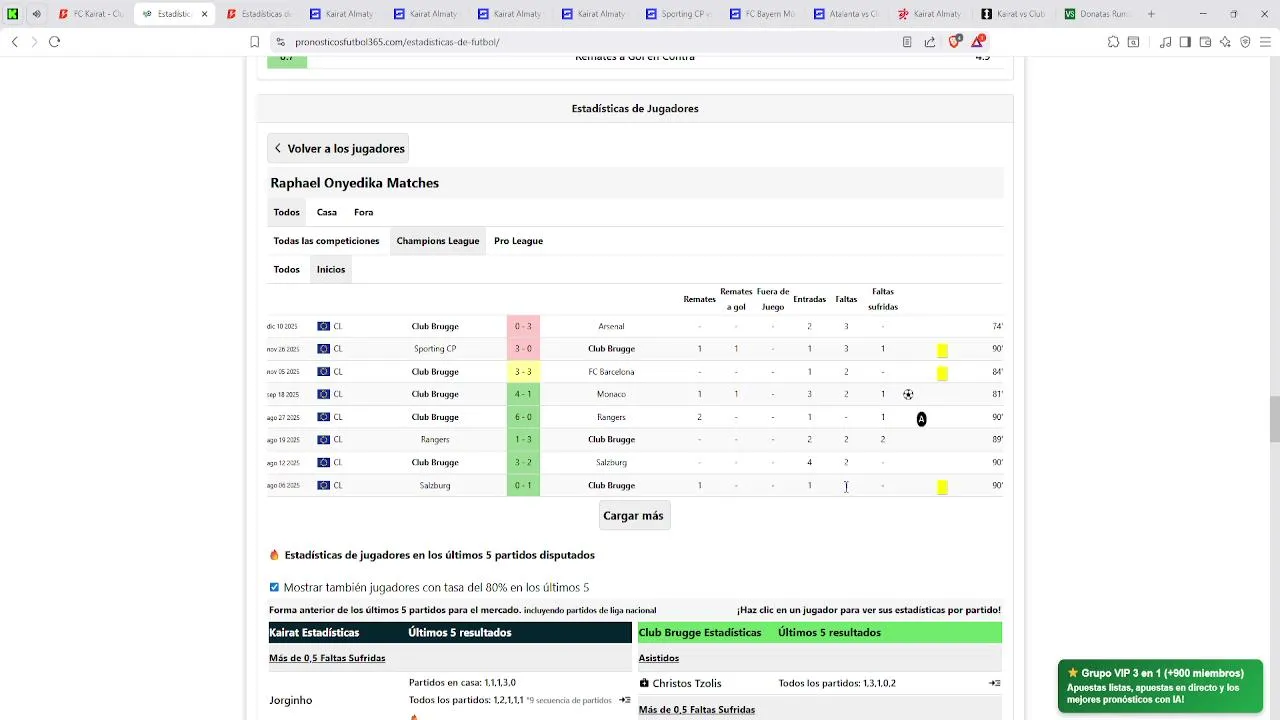Click Cargar más button
Image resolution: width=1280 pixels, height=720 pixels.
[633, 516]
